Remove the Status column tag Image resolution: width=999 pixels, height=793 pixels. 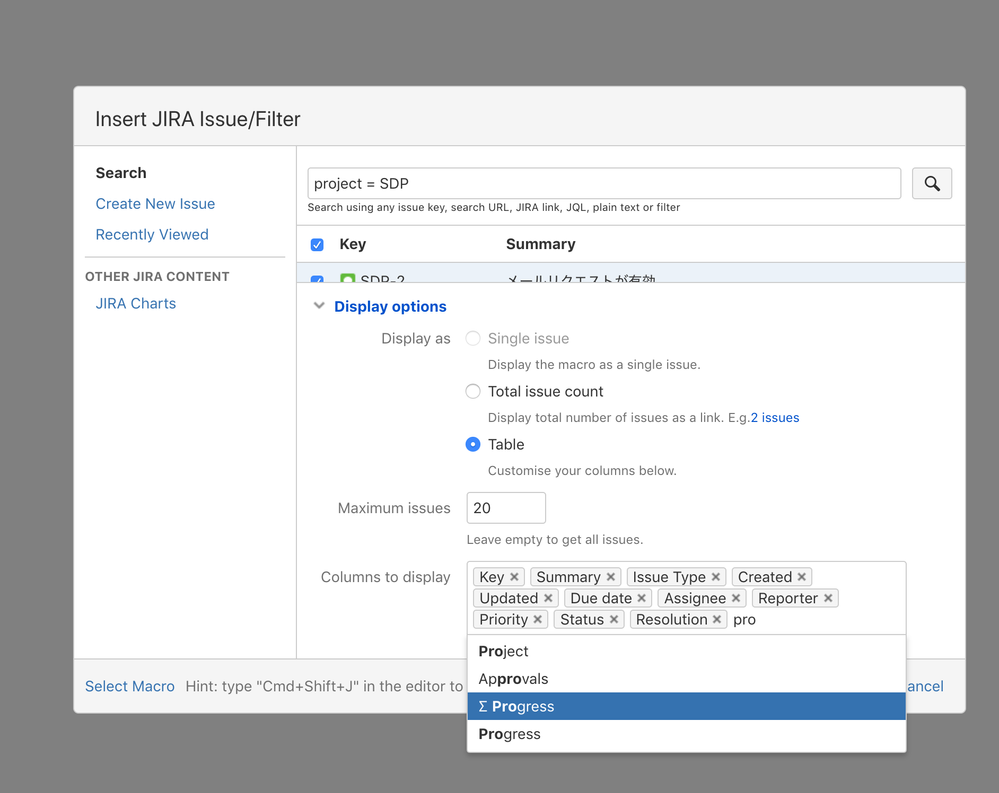pos(614,619)
